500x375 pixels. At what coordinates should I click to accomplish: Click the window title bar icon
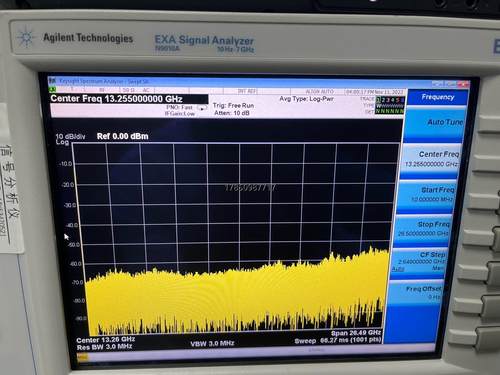tap(52, 81)
